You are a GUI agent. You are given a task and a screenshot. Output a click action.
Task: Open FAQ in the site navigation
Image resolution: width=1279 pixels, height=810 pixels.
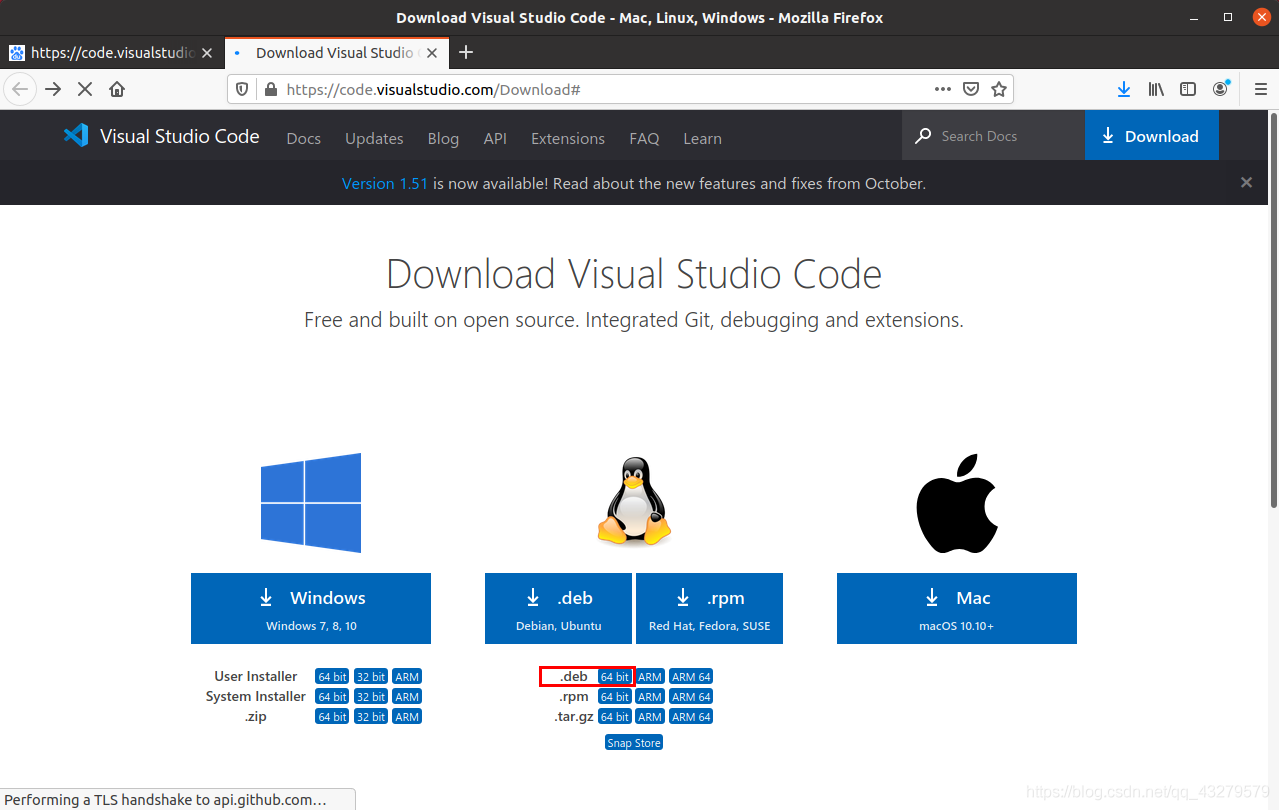pos(644,138)
